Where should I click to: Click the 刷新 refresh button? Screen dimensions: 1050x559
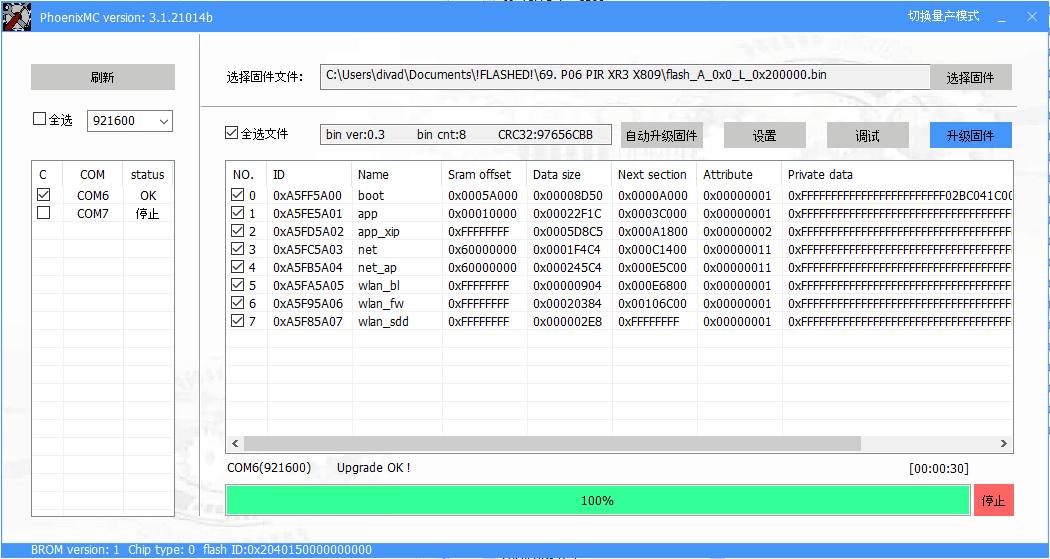[102, 77]
